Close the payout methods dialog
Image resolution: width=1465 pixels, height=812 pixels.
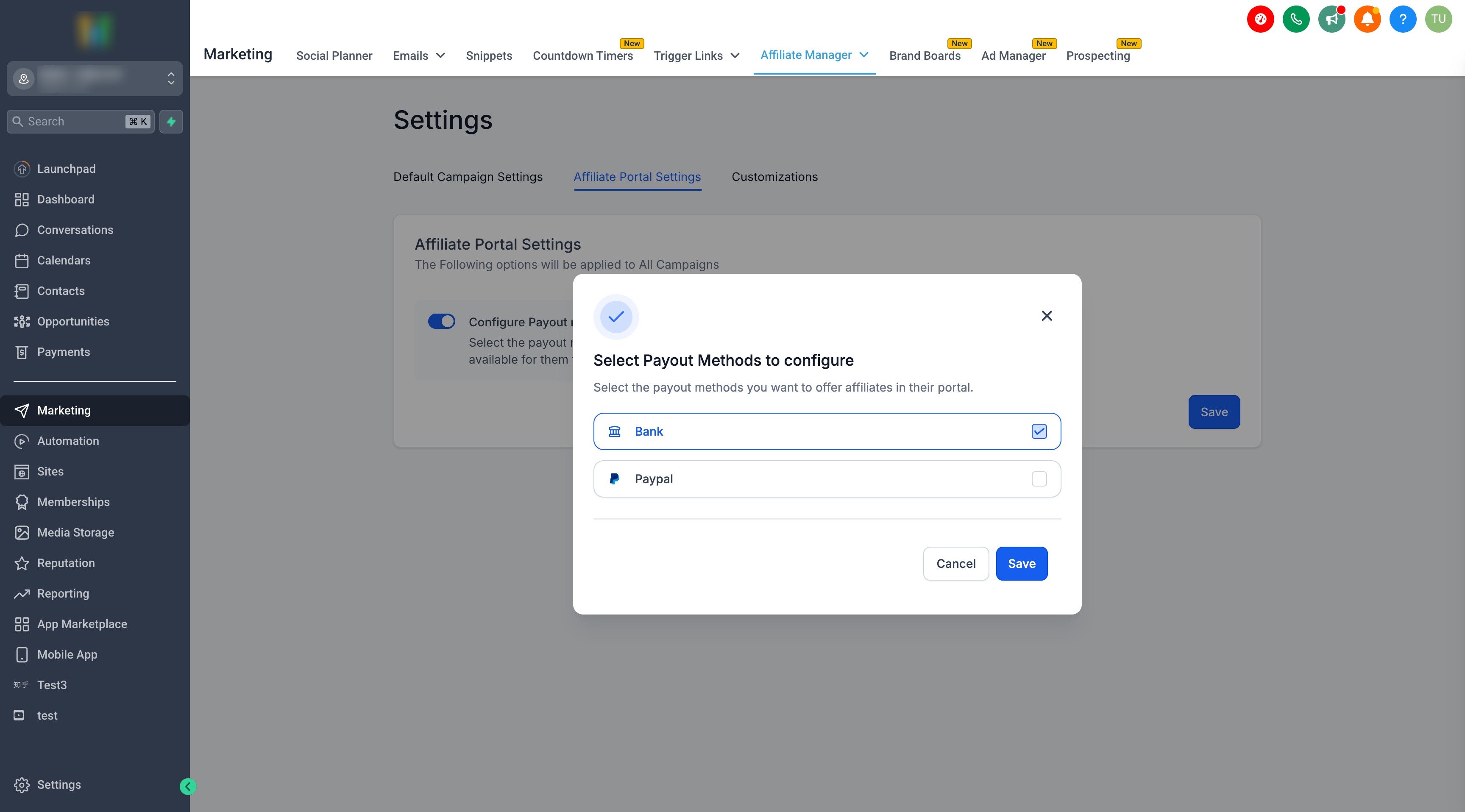pyautogui.click(x=1047, y=316)
